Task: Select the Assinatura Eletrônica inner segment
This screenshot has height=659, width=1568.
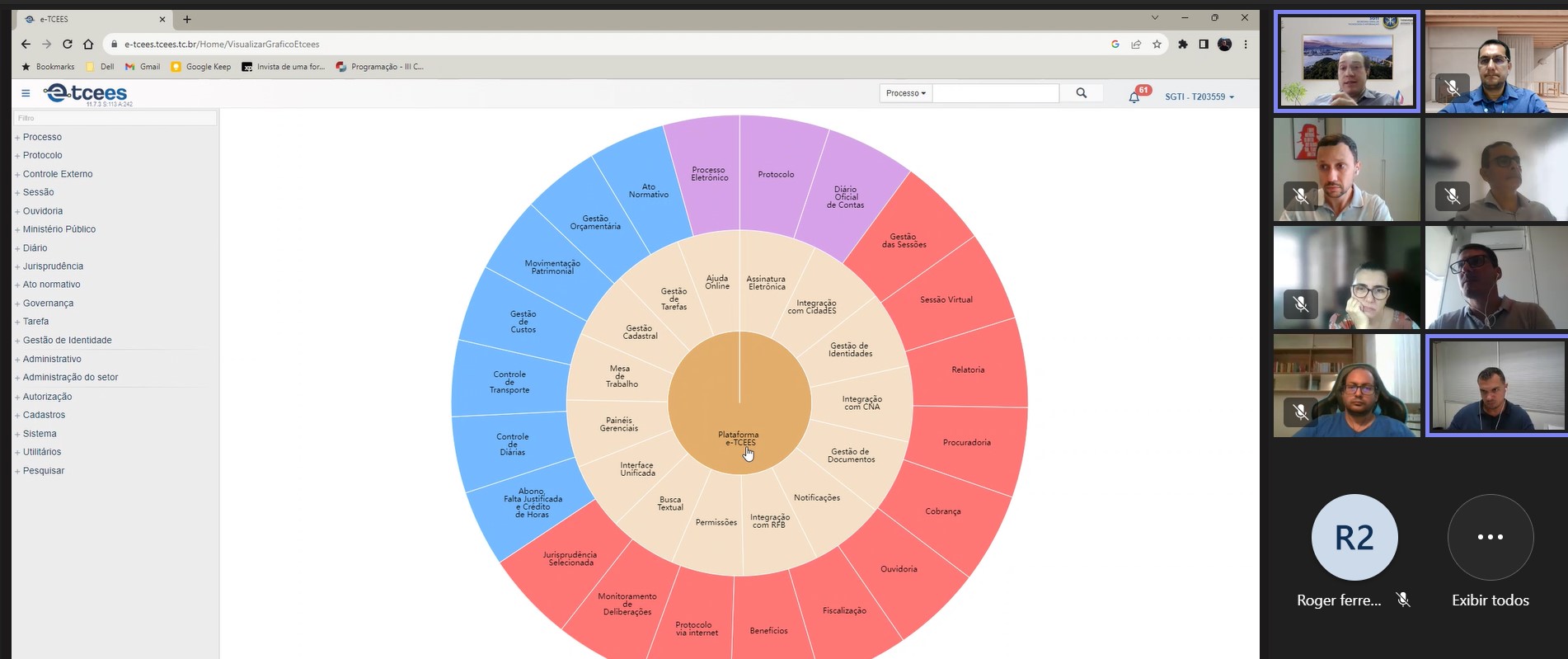Action: pos(766,283)
